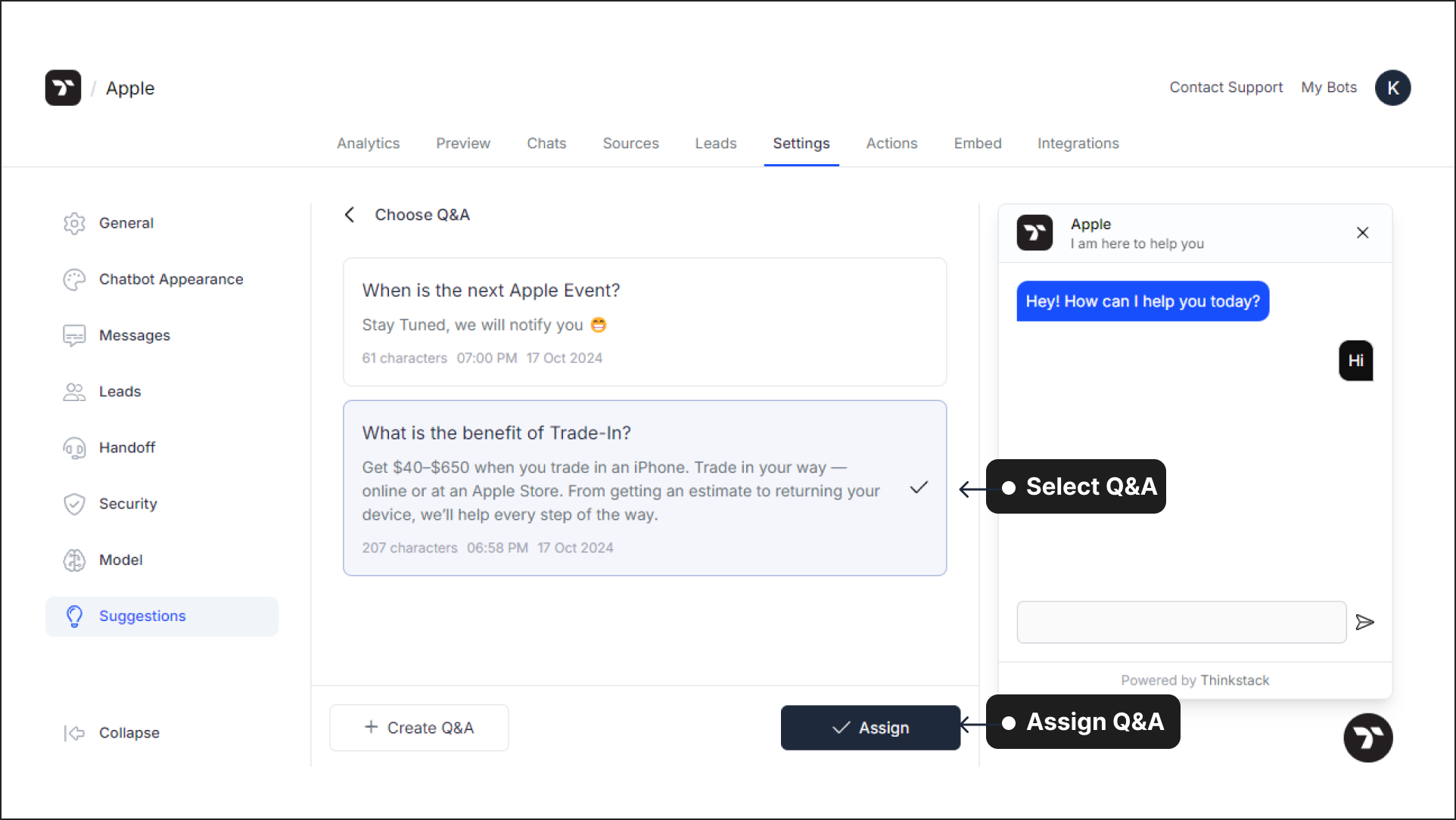Open the Actions tab
The width and height of the screenshot is (1456, 820).
click(x=891, y=144)
